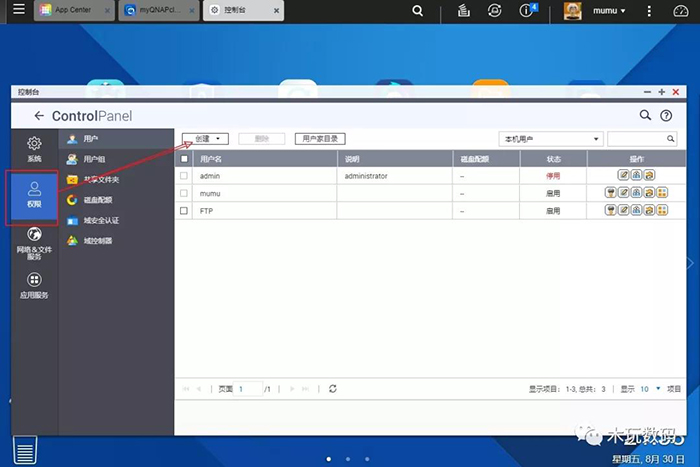Edit FTP shared folder permission icon
The height and width of the screenshot is (467, 700).
[650, 210]
